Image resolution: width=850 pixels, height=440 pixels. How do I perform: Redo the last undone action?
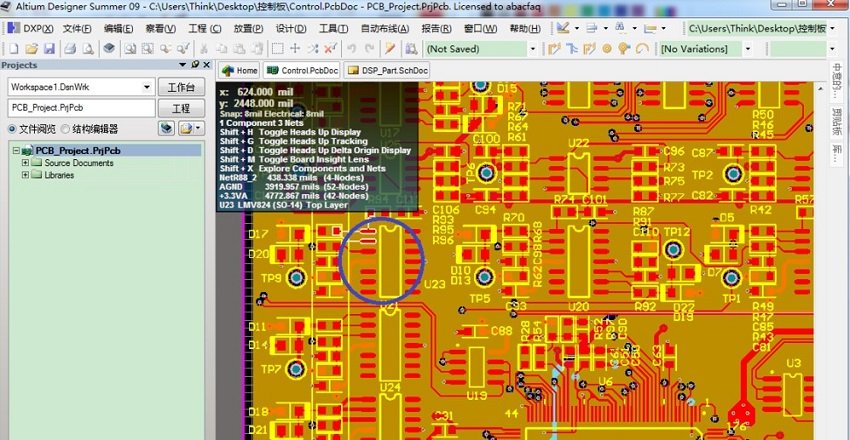click(369, 49)
